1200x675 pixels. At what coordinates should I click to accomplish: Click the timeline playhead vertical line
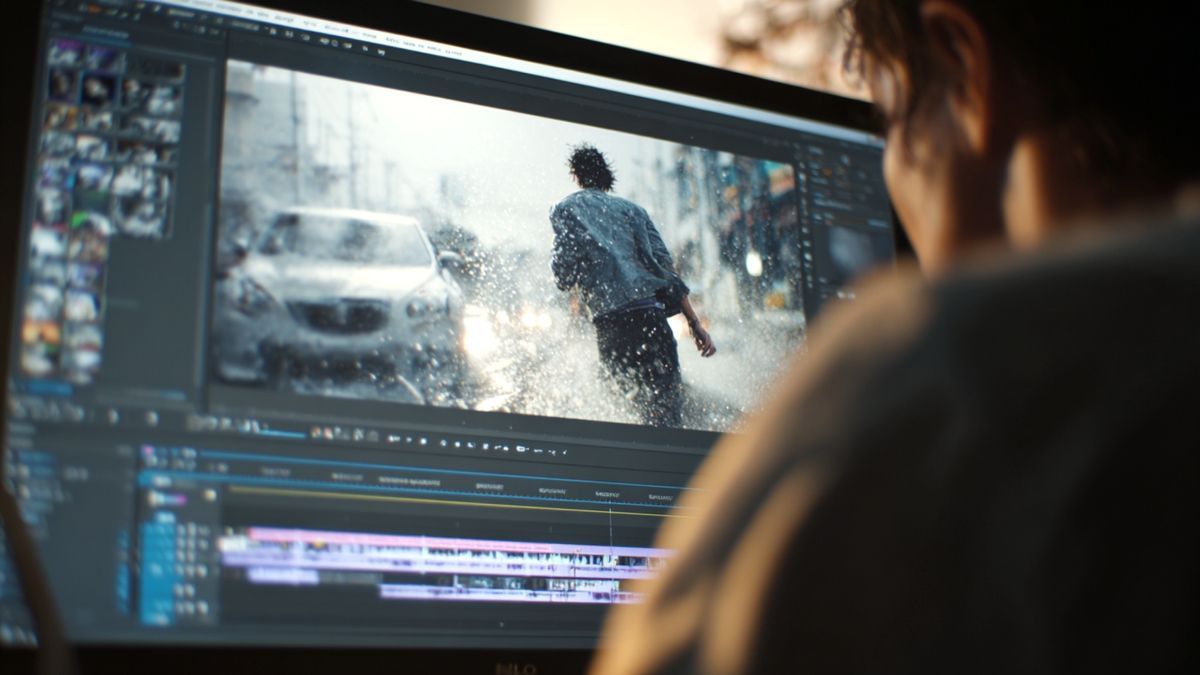click(611, 550)
